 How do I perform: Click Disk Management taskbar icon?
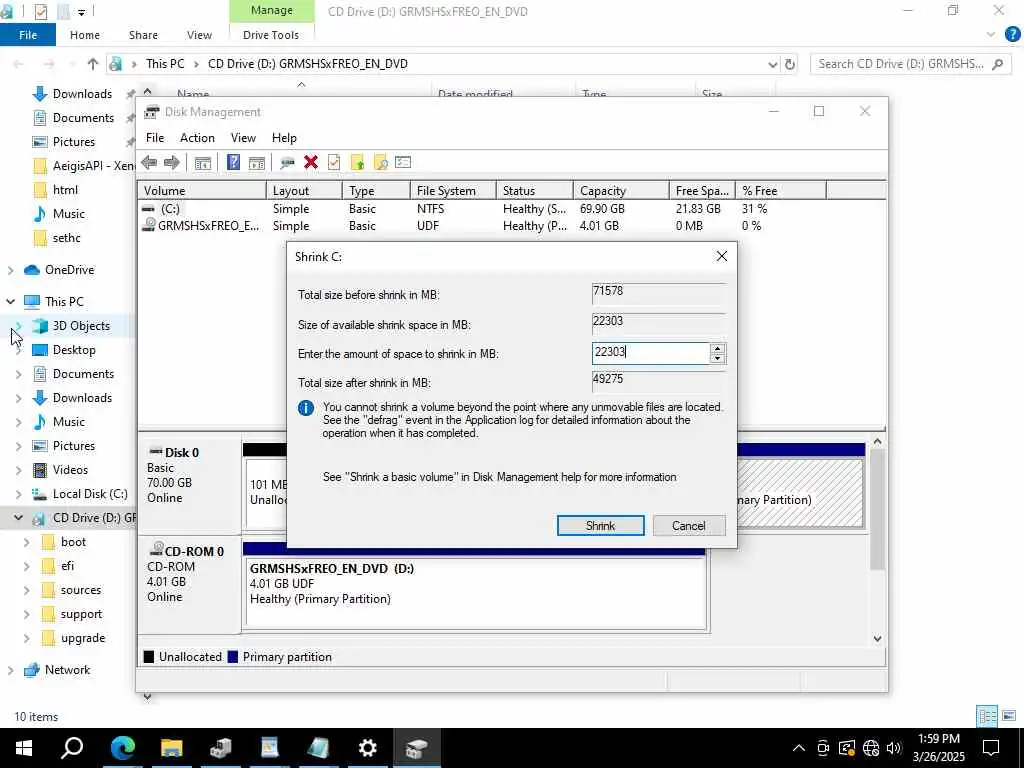click(x=417, y=748)
